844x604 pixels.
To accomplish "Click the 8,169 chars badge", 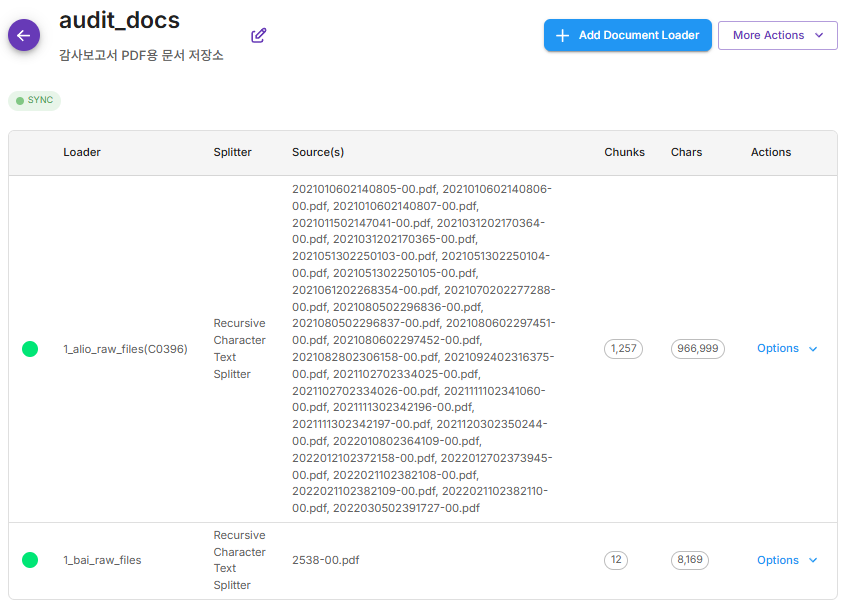I will click(690, 560).
